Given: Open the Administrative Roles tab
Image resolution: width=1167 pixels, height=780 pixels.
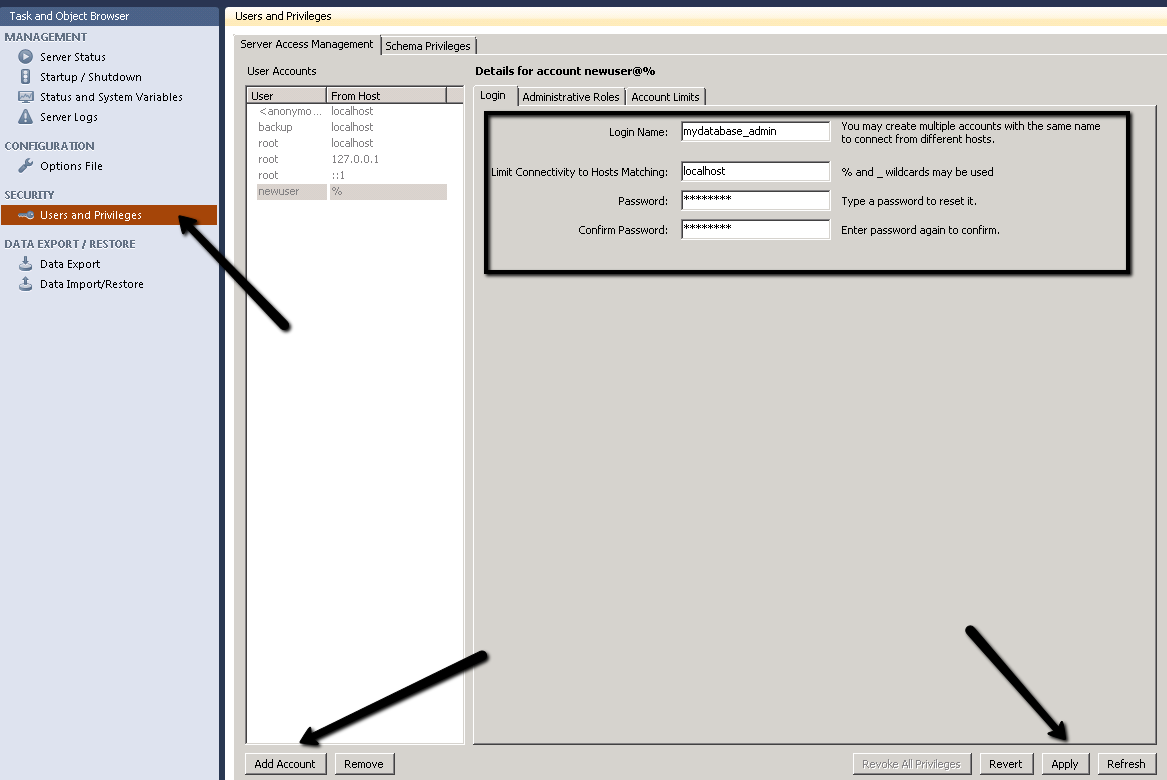Looking at the screenshot, I should point(571,97).
